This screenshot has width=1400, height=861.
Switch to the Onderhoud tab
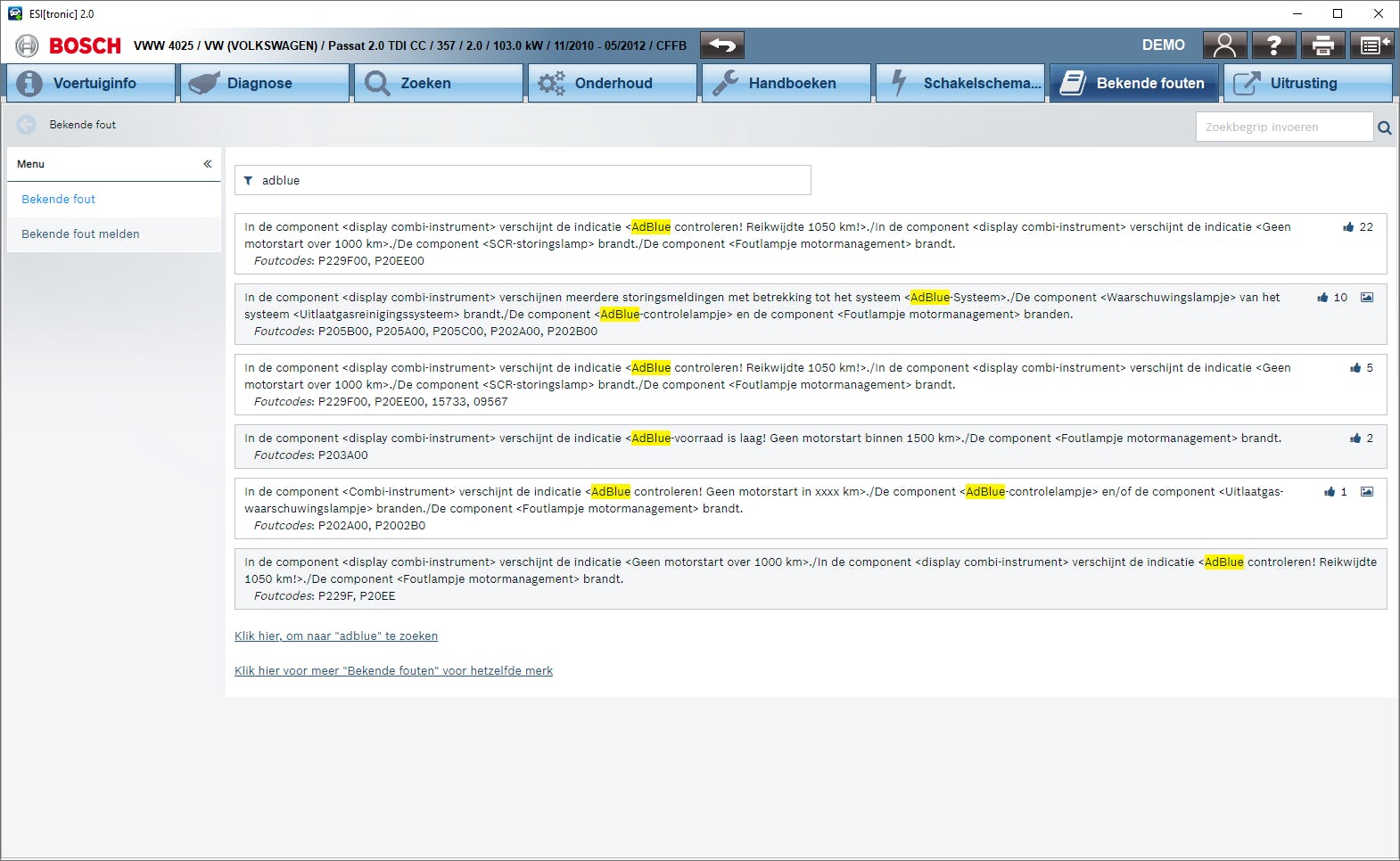pyautogui.click(x=612, y=83)
